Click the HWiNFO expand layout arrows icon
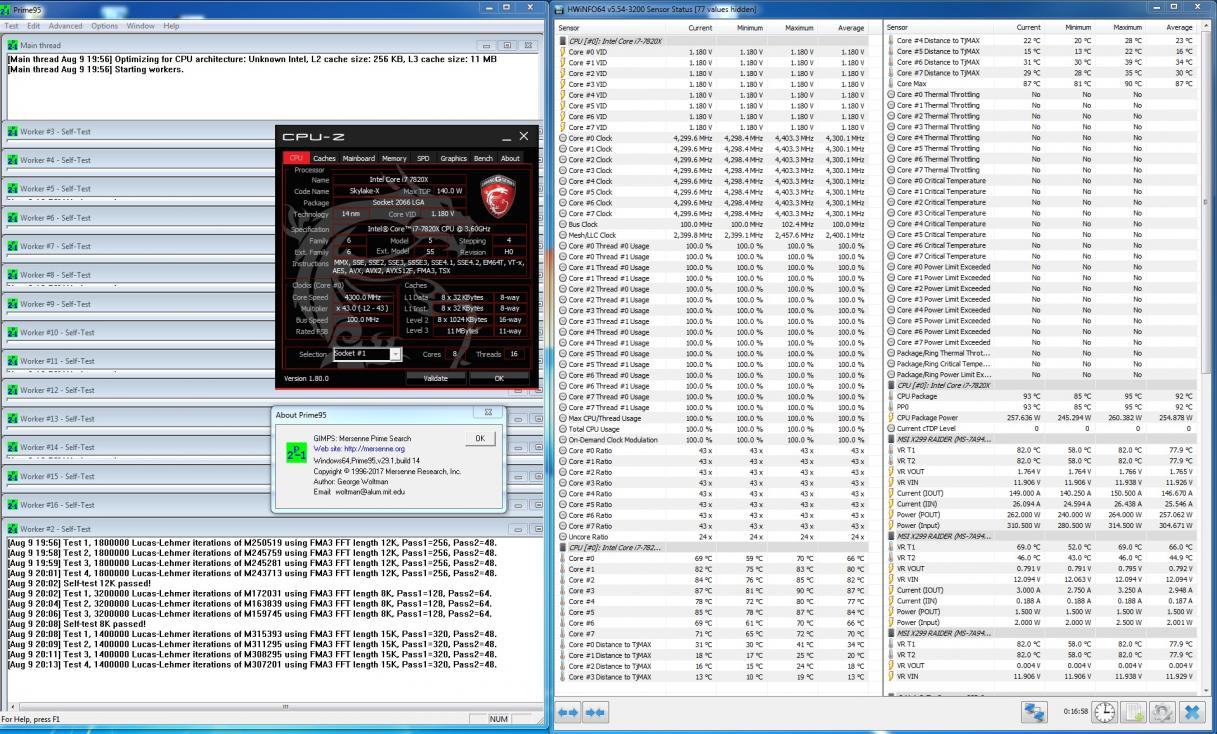The image size is (1217, 734). pyautogui.click(x=569, y=713)
